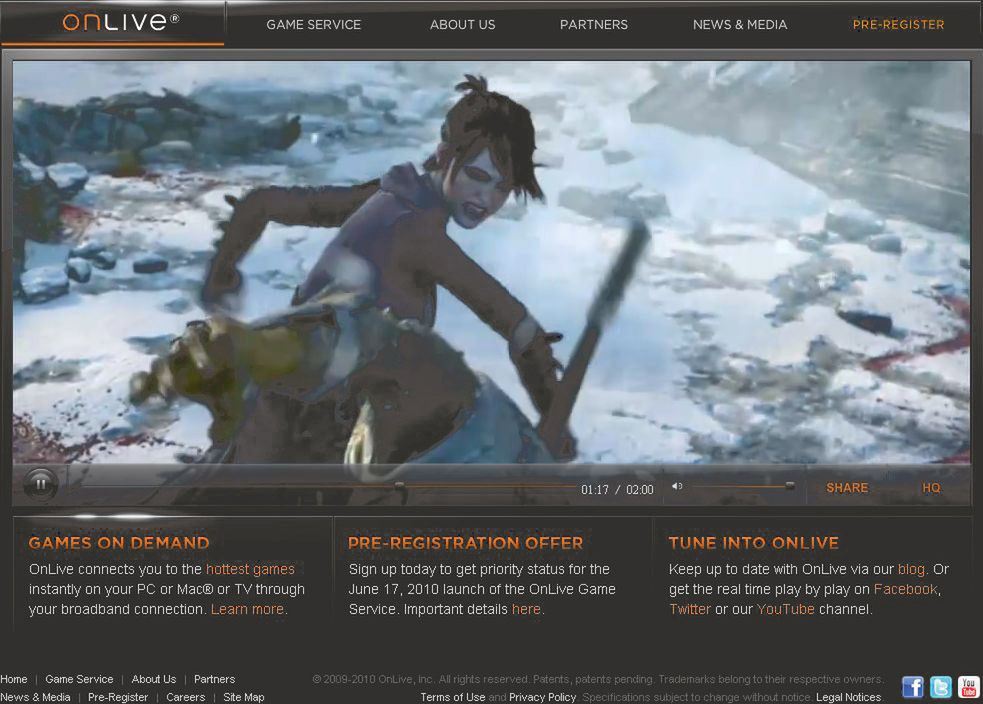Open the YouTube text link in Tune Into OnLive

click(x=786, y=609)
